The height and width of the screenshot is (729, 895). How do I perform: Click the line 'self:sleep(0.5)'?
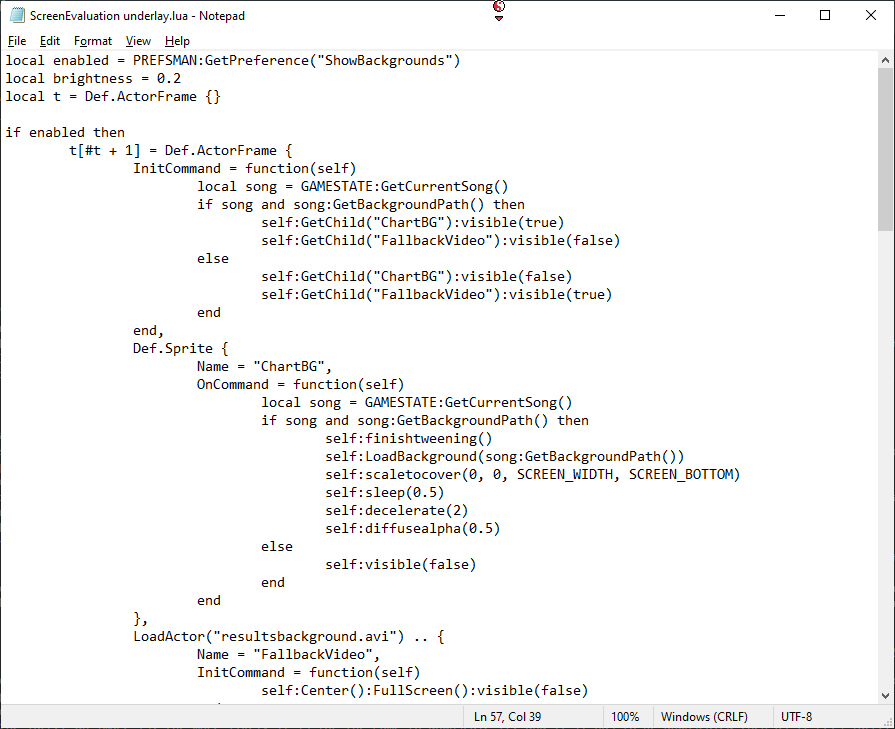(x=385, y=492)
